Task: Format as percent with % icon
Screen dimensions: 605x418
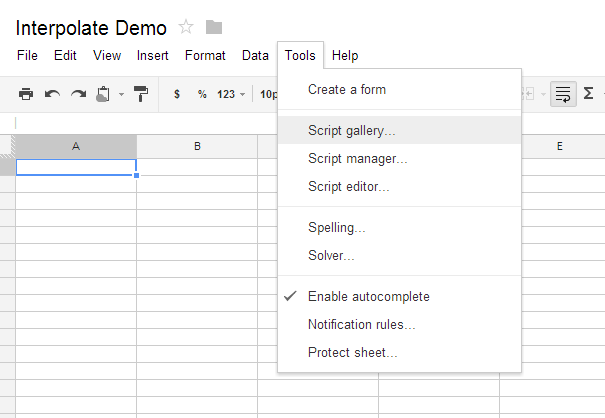Action: click(x=202, y=94)
